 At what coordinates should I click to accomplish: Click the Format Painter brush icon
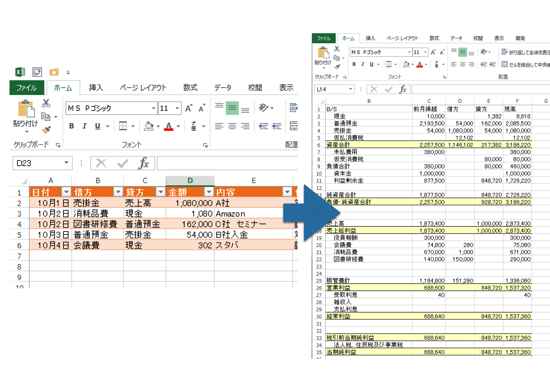click(46, 129)
